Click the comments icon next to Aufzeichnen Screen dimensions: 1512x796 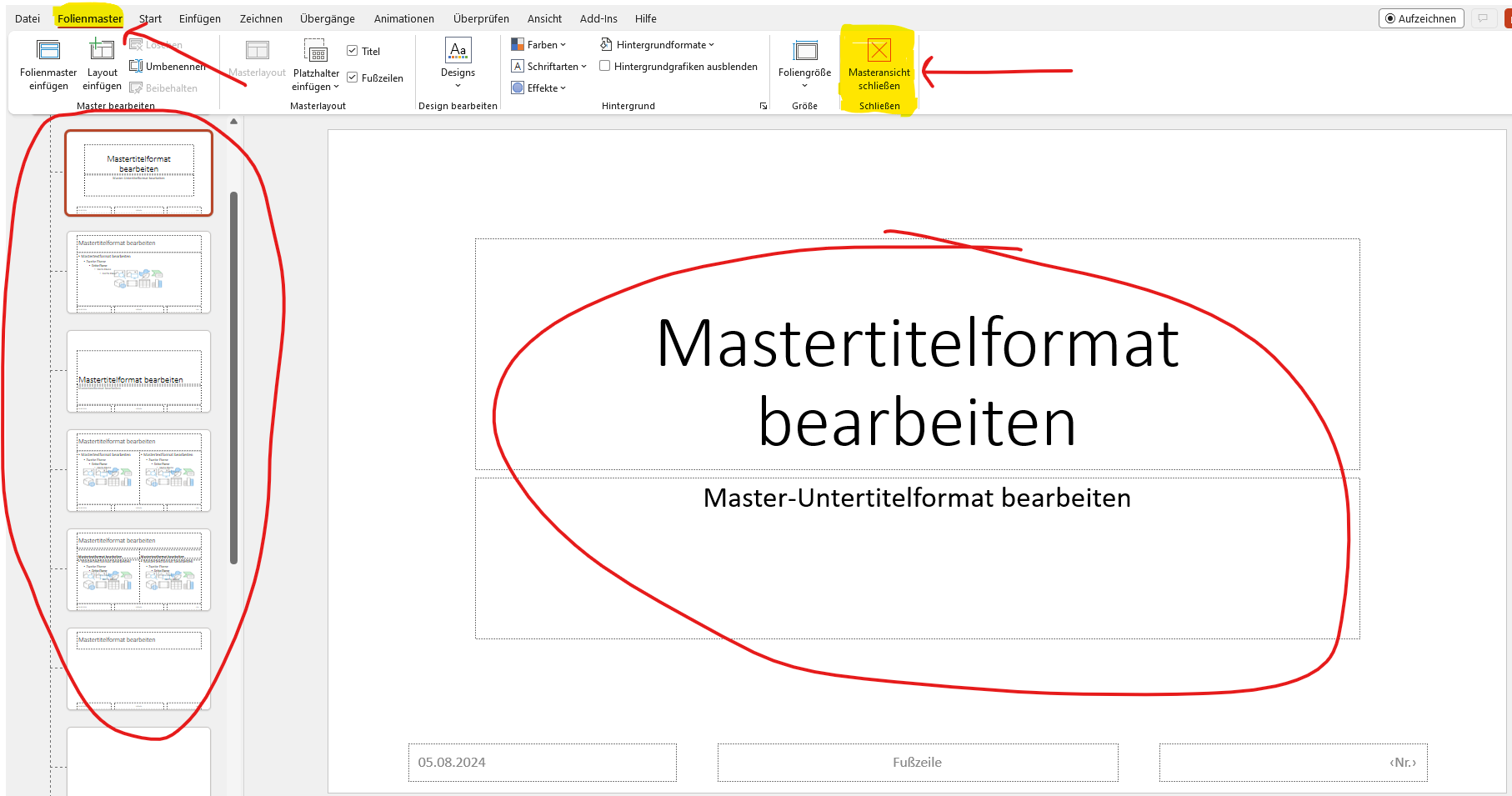pos(1483,18)
